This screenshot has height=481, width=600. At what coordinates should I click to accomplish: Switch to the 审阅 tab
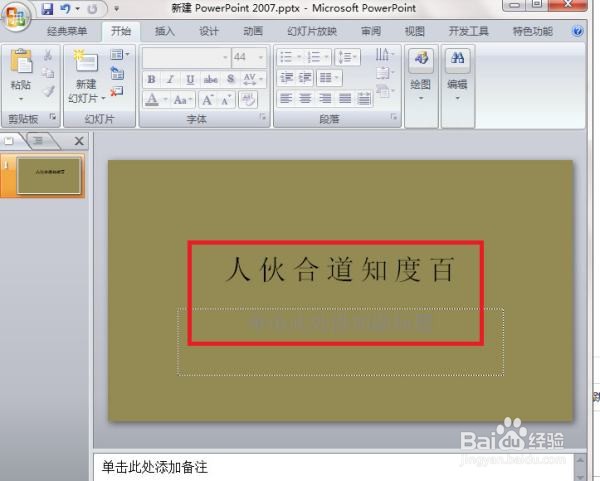click(x=371, y=31)
